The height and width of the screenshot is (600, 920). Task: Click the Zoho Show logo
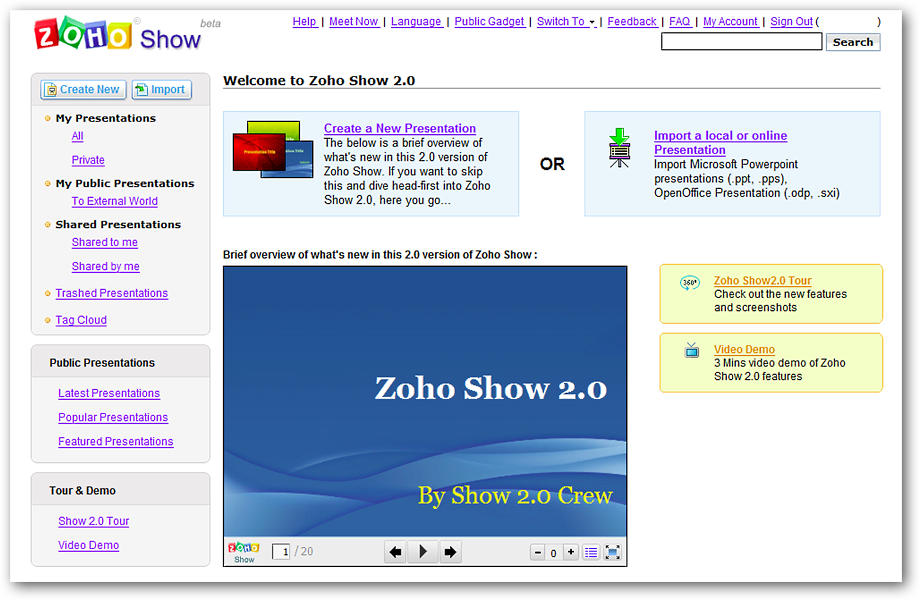pos(117,35)
